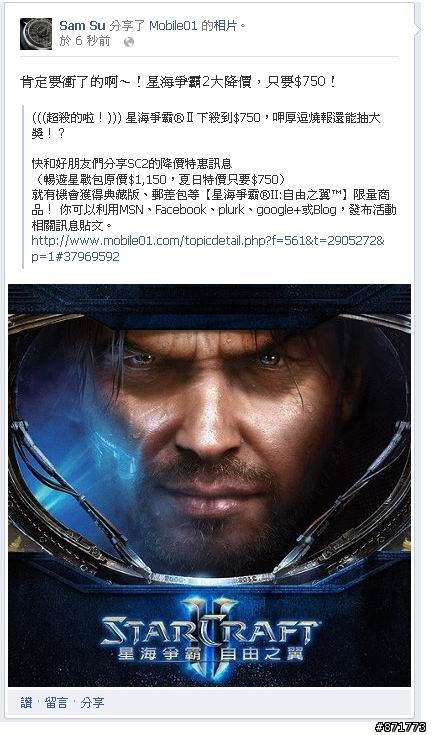
Task: Click the vertical quote bar beside description
Action: [23, 187]
